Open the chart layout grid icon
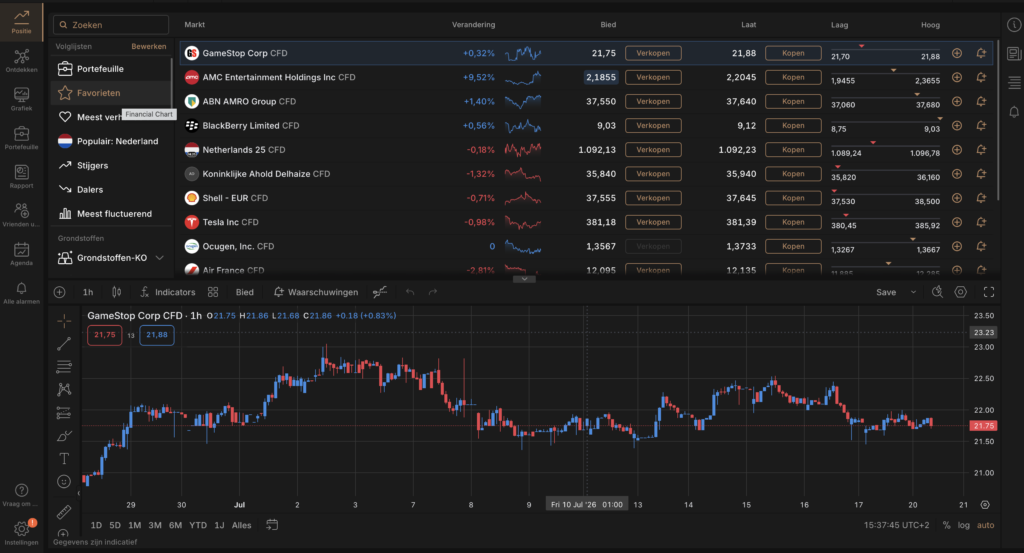Image resolution: width=1024 pixels, height=553 pixels. 213,292
